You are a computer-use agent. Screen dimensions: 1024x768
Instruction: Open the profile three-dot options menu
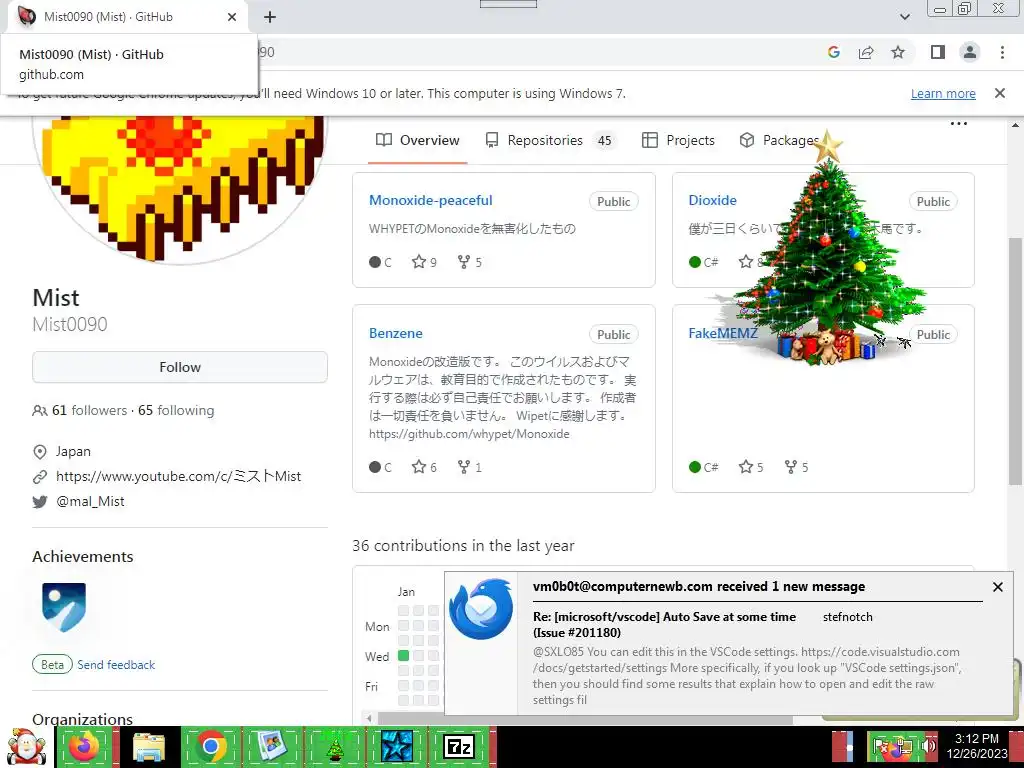coord(958,123)
